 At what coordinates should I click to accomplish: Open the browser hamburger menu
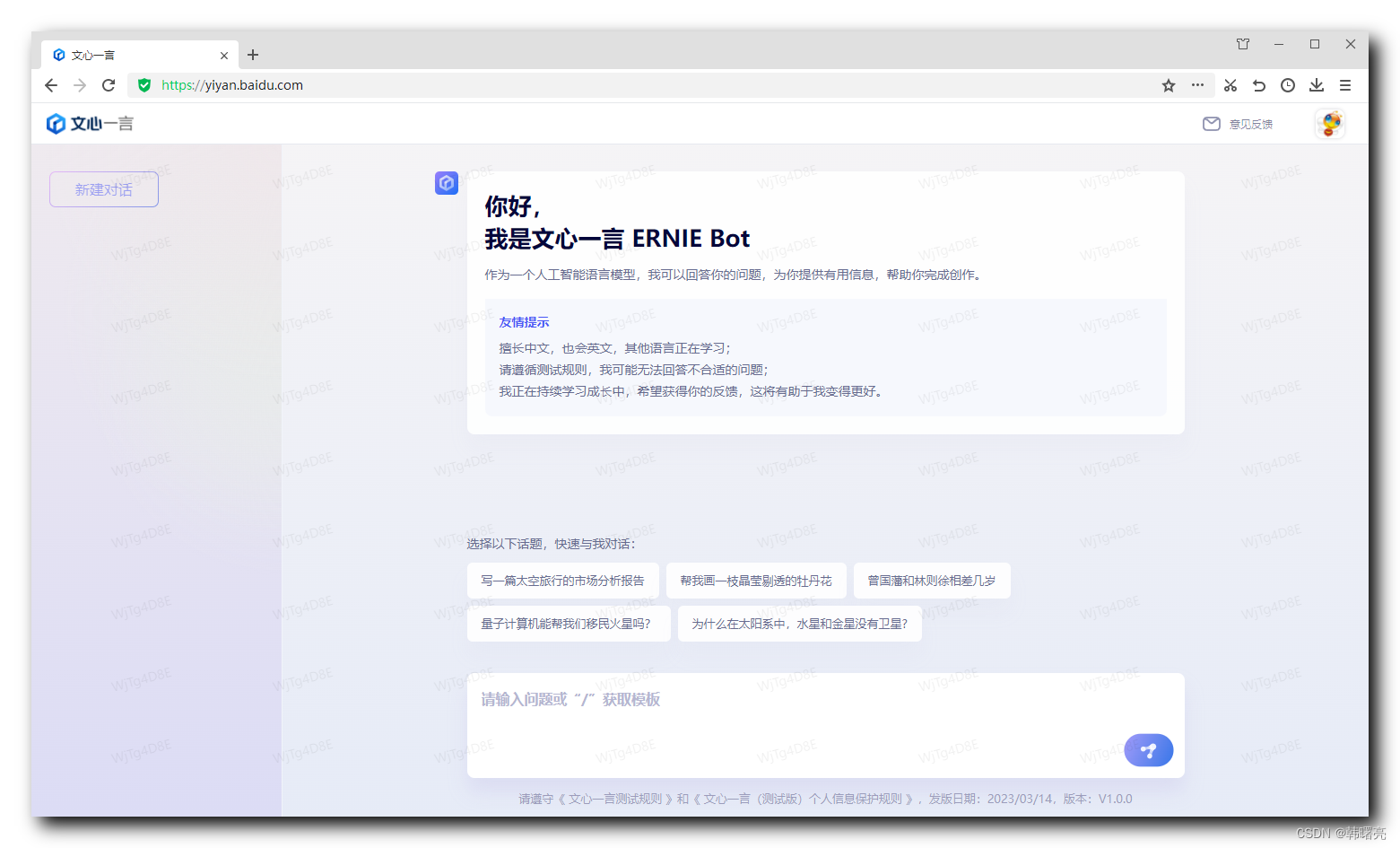coord(1345,85)
